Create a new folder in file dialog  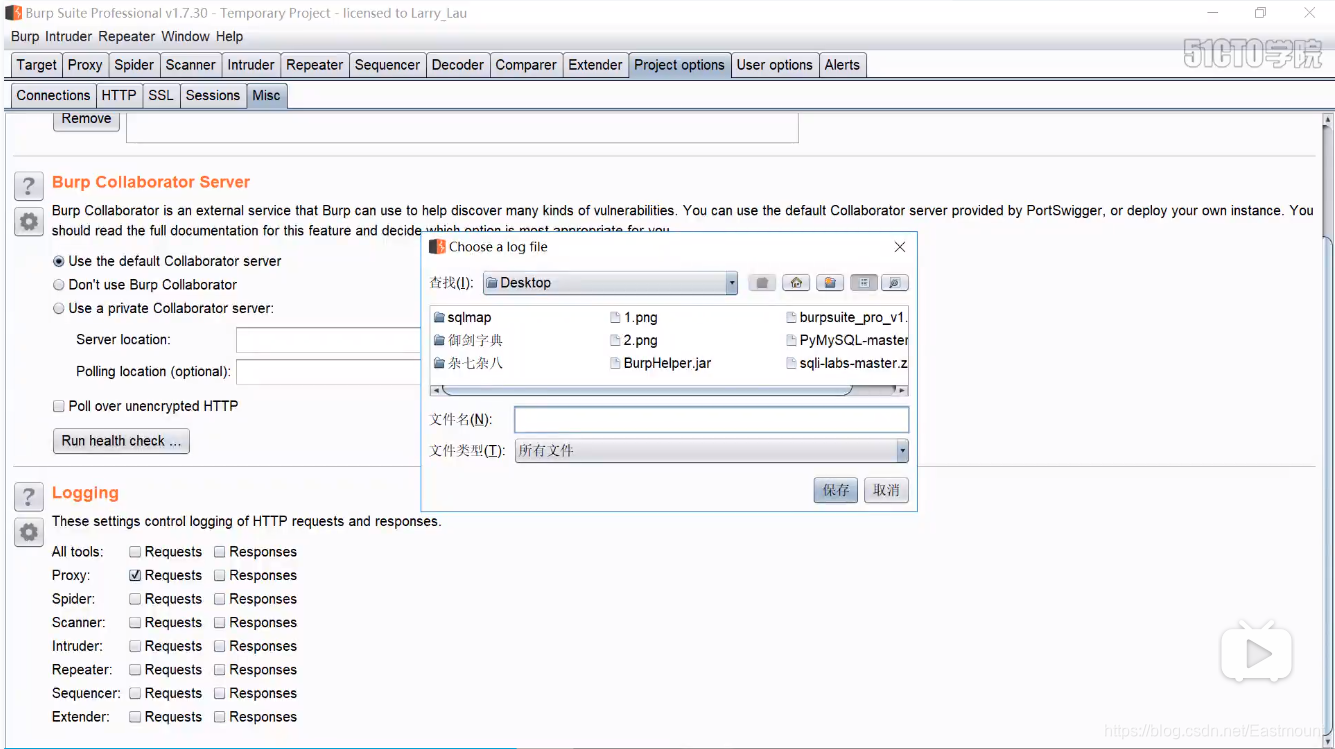point(830,283)
